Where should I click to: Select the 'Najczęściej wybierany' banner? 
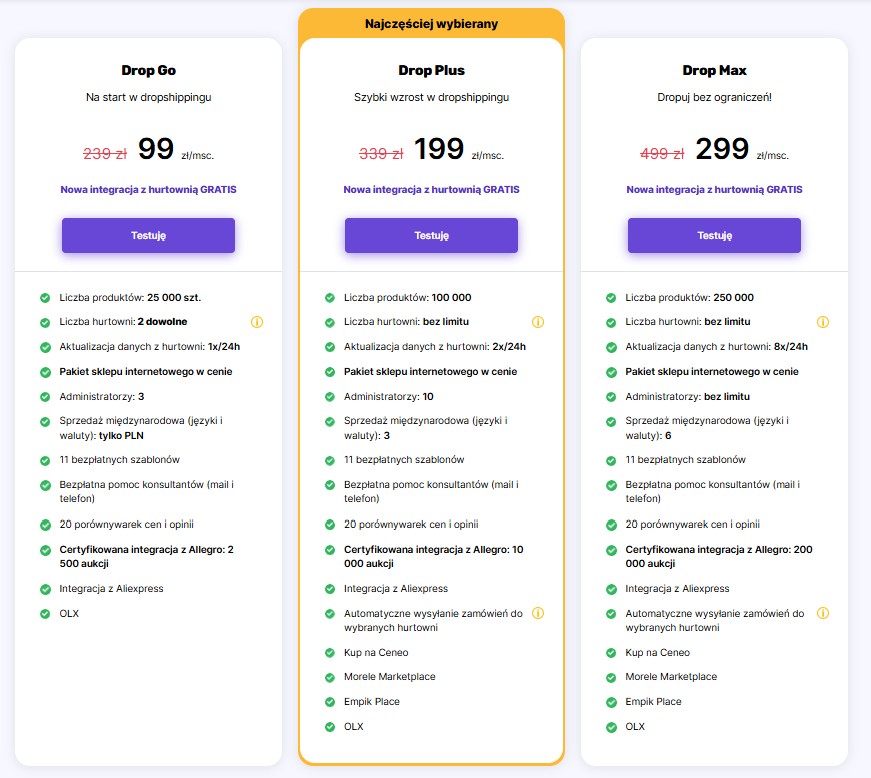click(431, 22)
